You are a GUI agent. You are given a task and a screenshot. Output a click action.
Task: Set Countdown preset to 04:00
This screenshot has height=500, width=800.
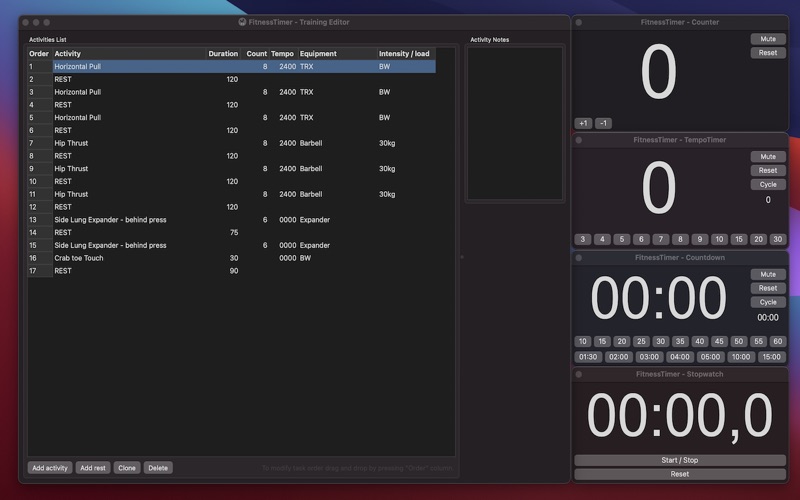pyautogui.click(x=680, y=357)
